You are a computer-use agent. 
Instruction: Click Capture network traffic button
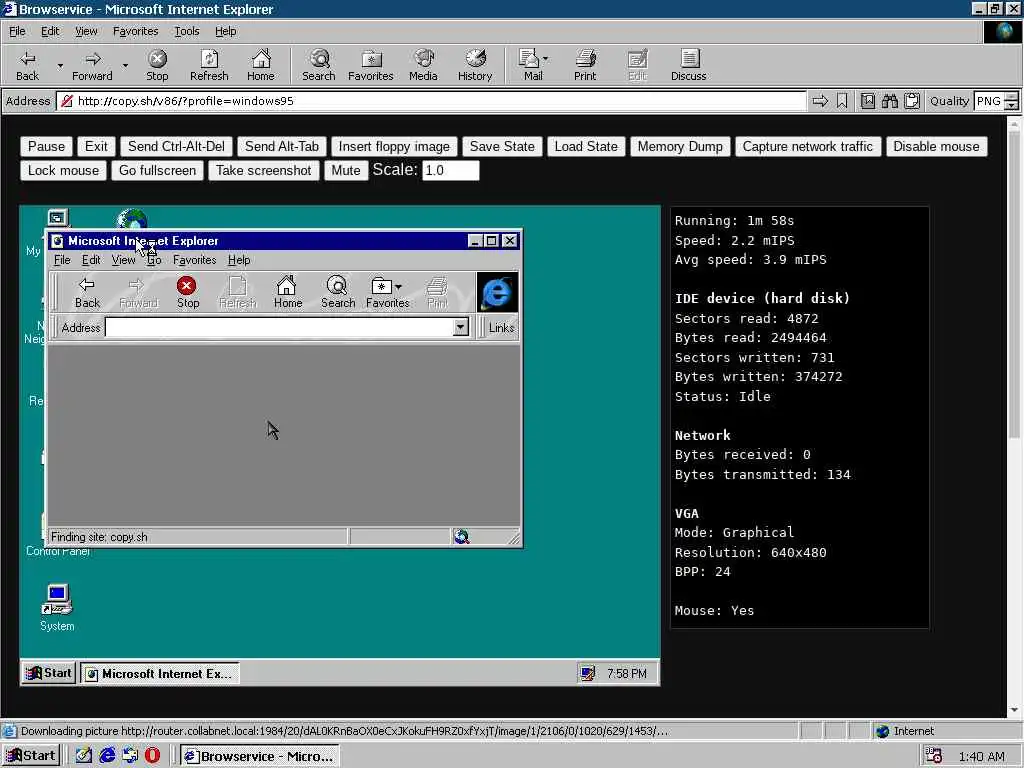808,146
